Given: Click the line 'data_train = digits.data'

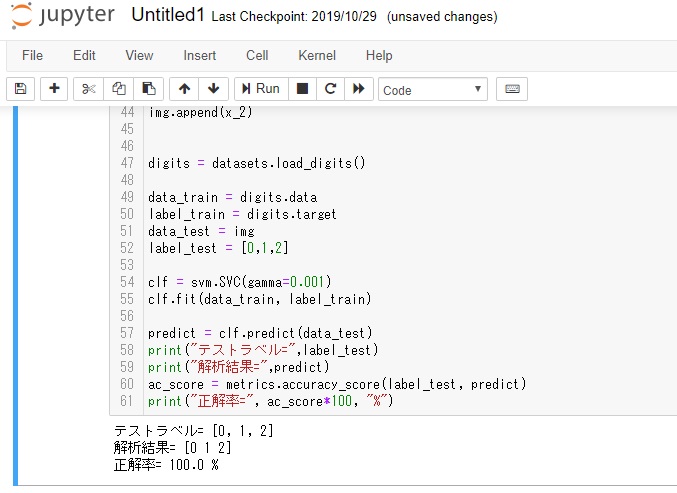Looking at the screenshot, I should coord(233,197).
